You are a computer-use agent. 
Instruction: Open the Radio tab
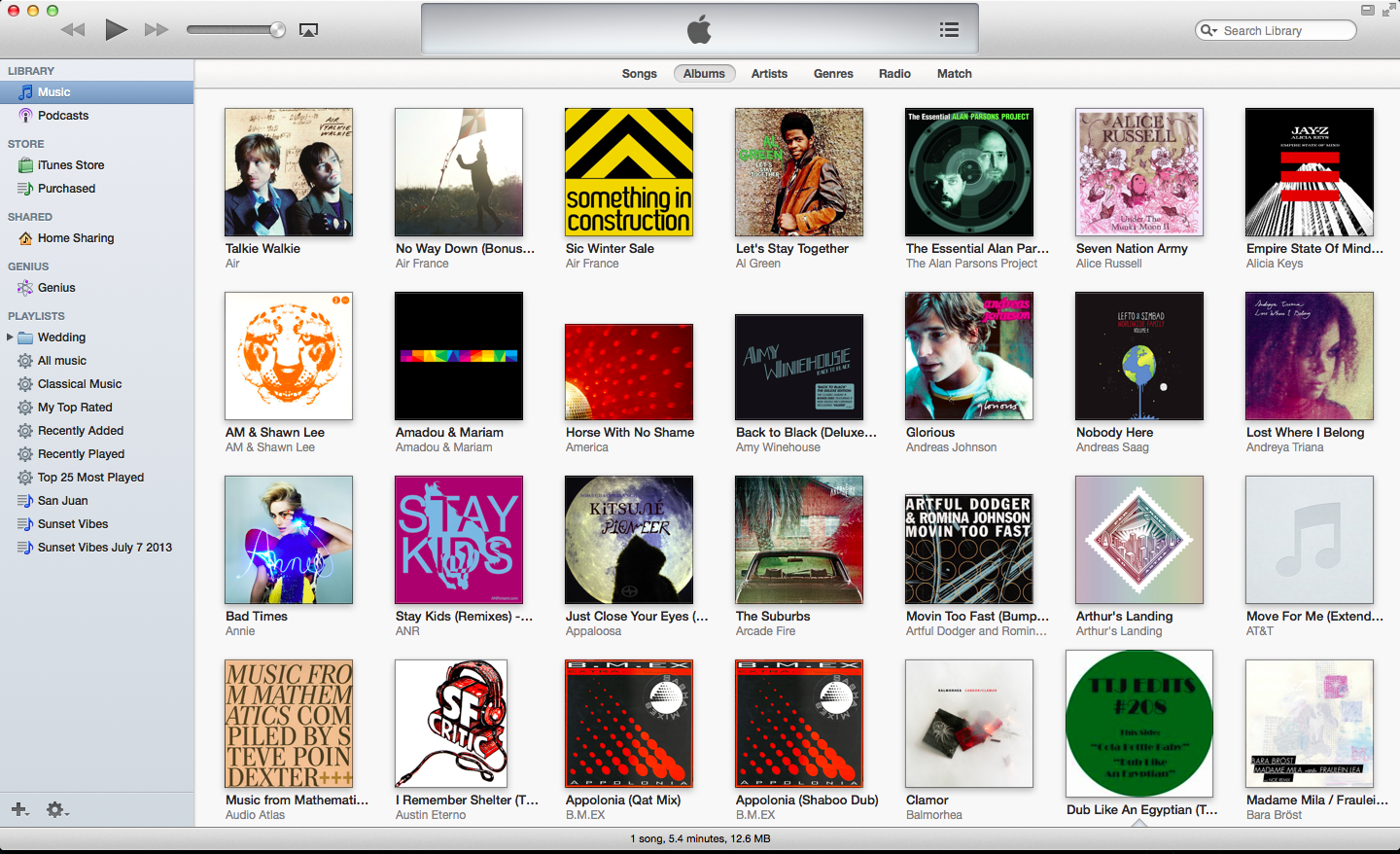[894, 73]
